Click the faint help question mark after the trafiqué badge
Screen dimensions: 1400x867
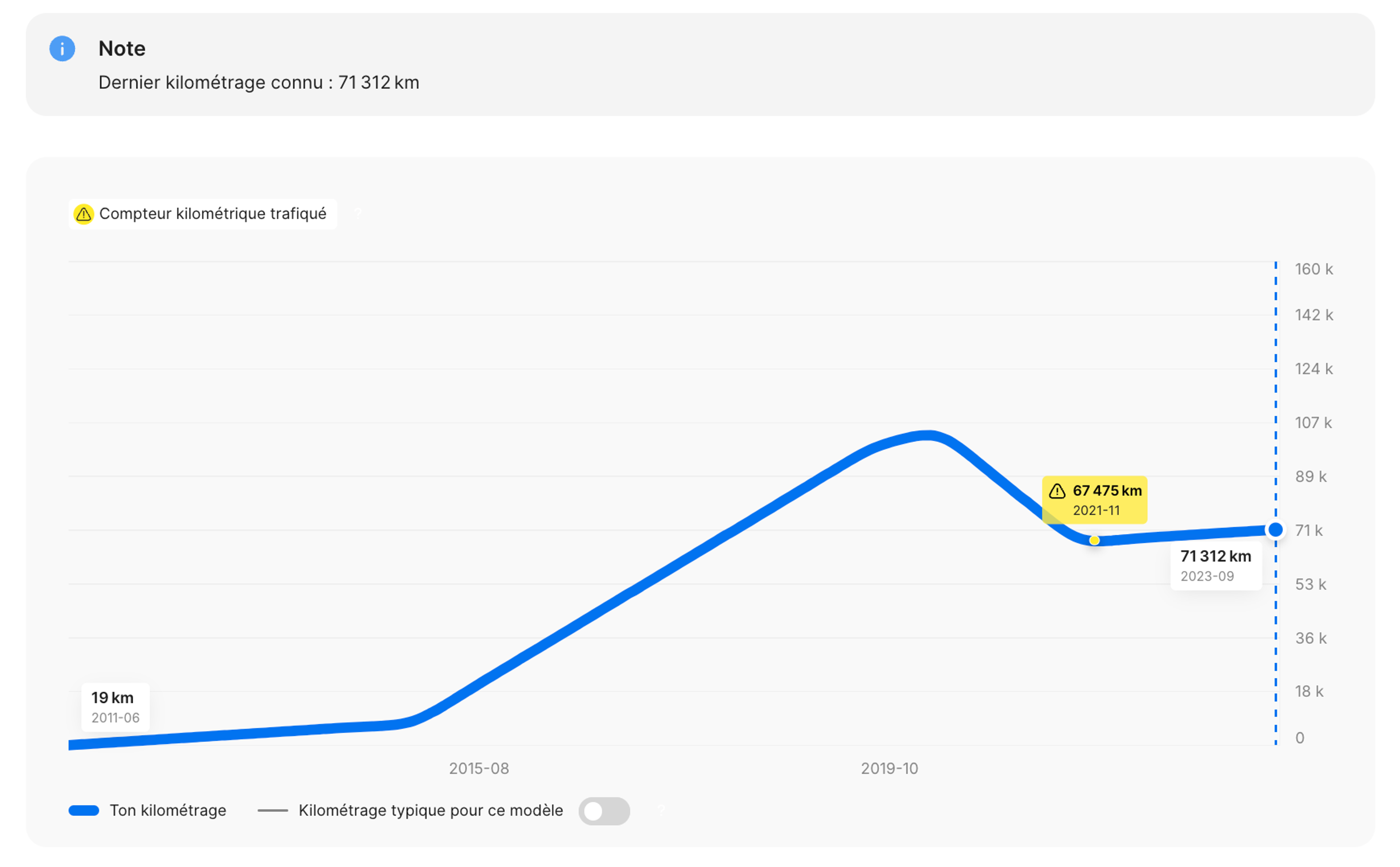coord(358,214)
